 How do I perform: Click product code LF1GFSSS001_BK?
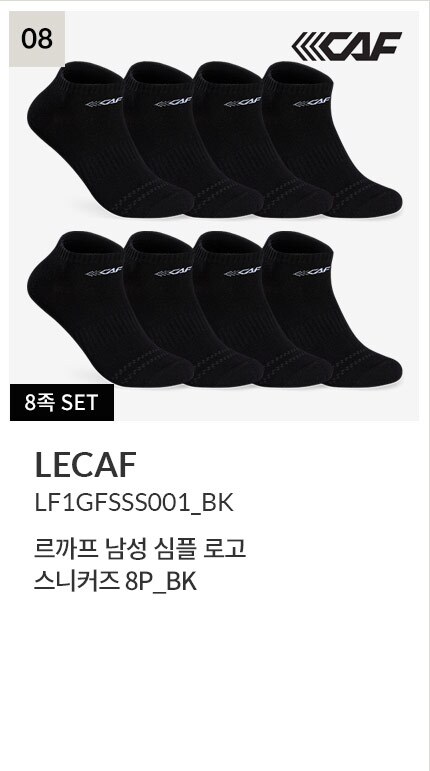click(134, 503)
